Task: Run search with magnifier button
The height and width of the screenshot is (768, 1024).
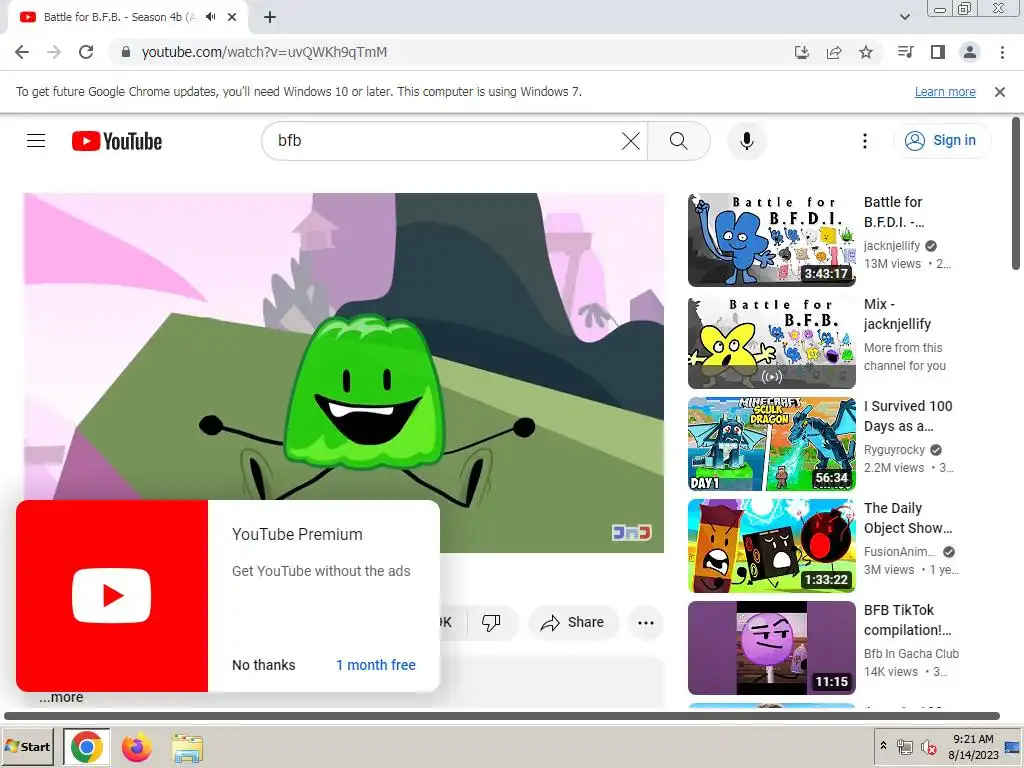Action: (x=679, y=140)
